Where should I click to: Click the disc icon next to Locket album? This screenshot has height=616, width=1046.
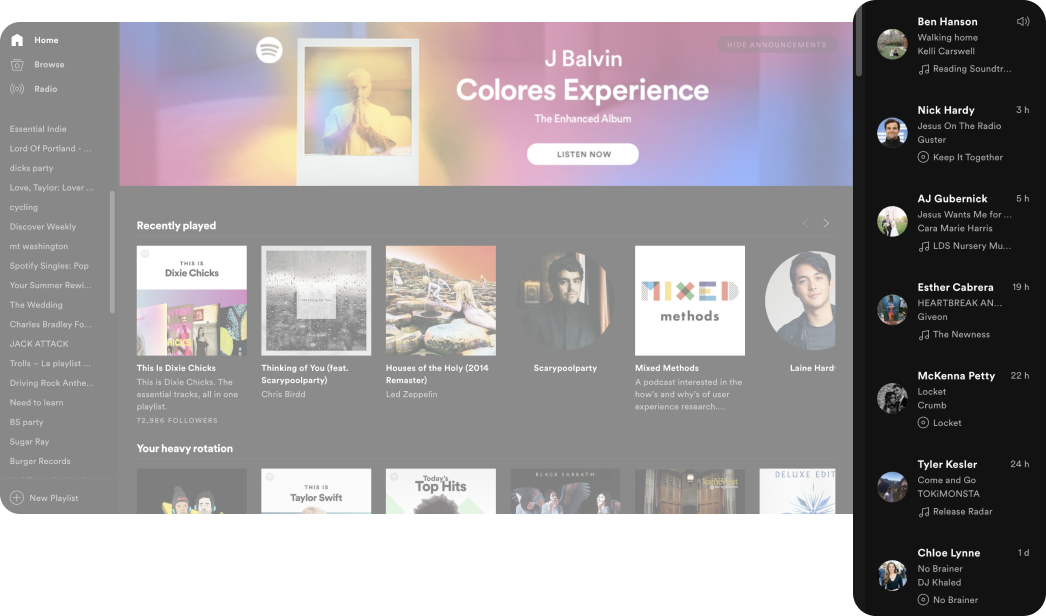point(923,423)
